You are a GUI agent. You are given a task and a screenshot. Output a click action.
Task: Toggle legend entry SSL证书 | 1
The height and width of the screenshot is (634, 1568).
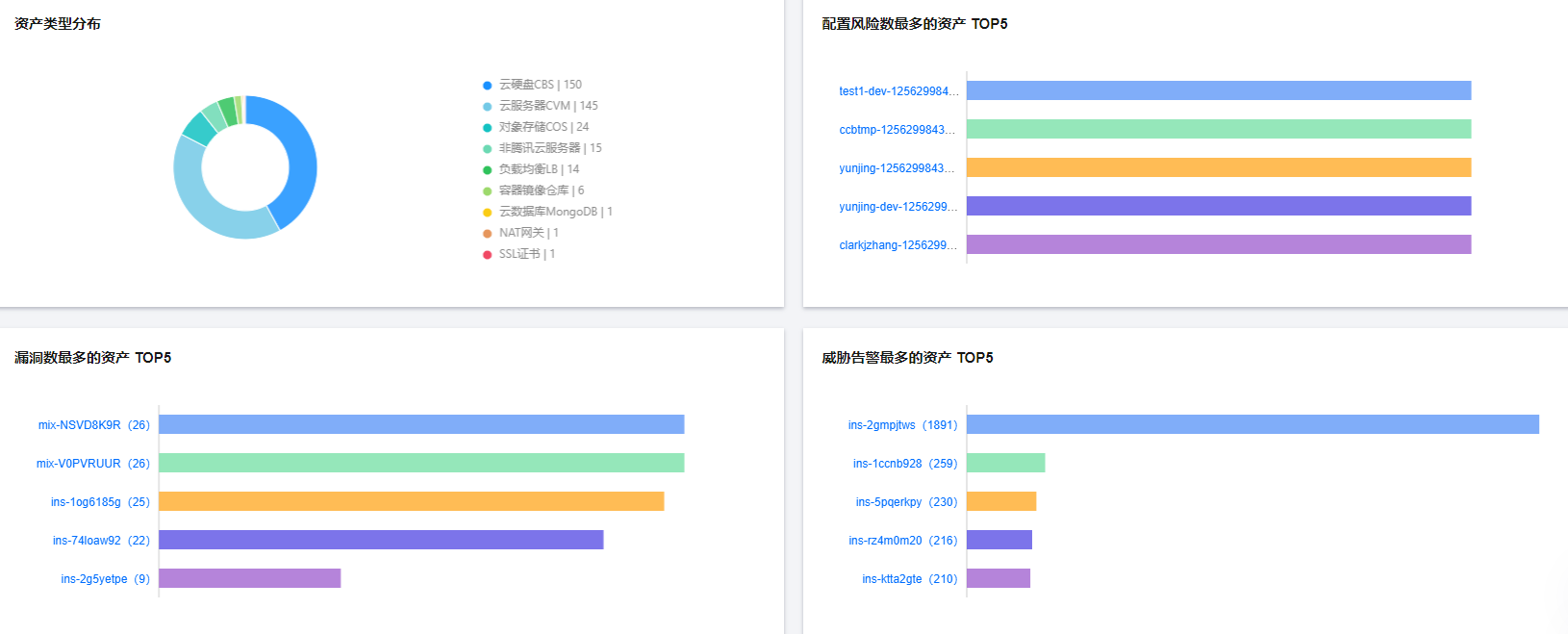(x=519, y=254)
